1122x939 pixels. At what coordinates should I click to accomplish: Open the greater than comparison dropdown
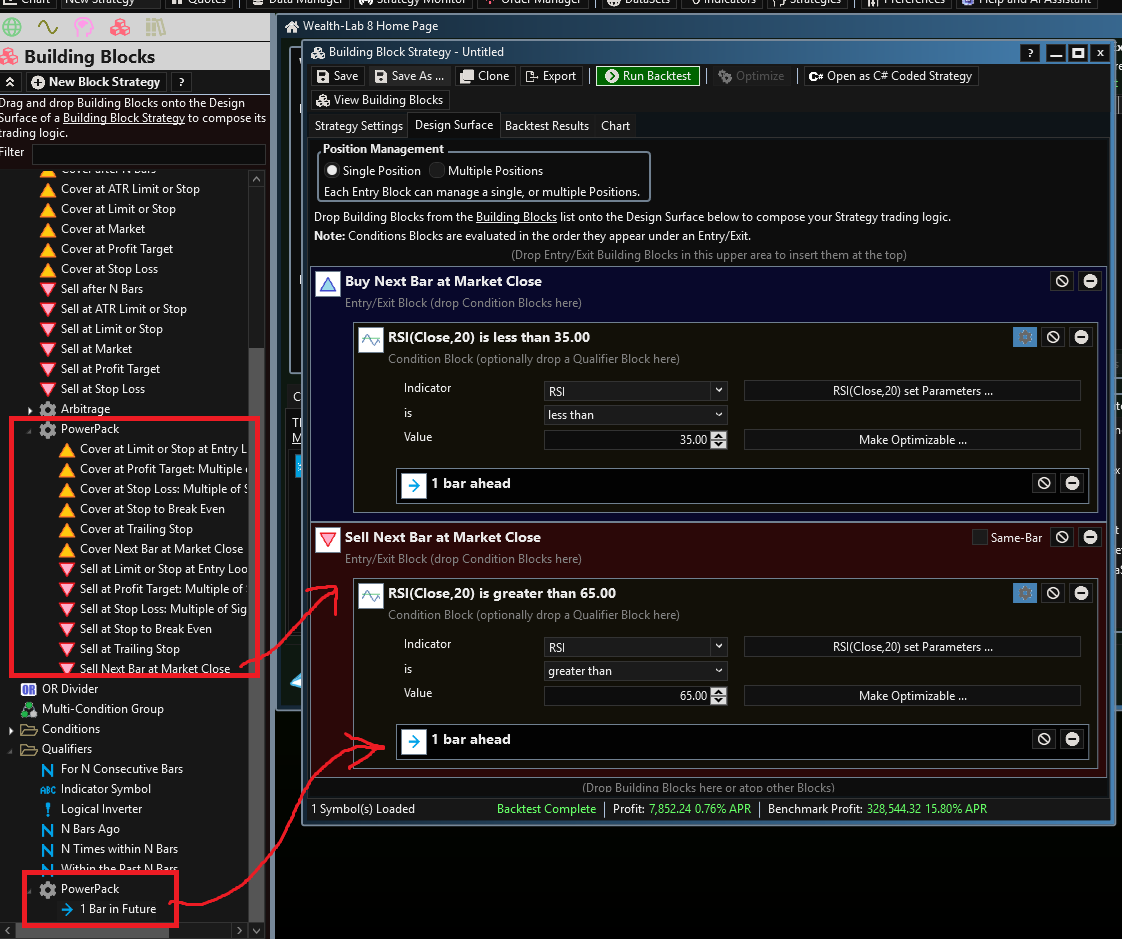point(635,671)
